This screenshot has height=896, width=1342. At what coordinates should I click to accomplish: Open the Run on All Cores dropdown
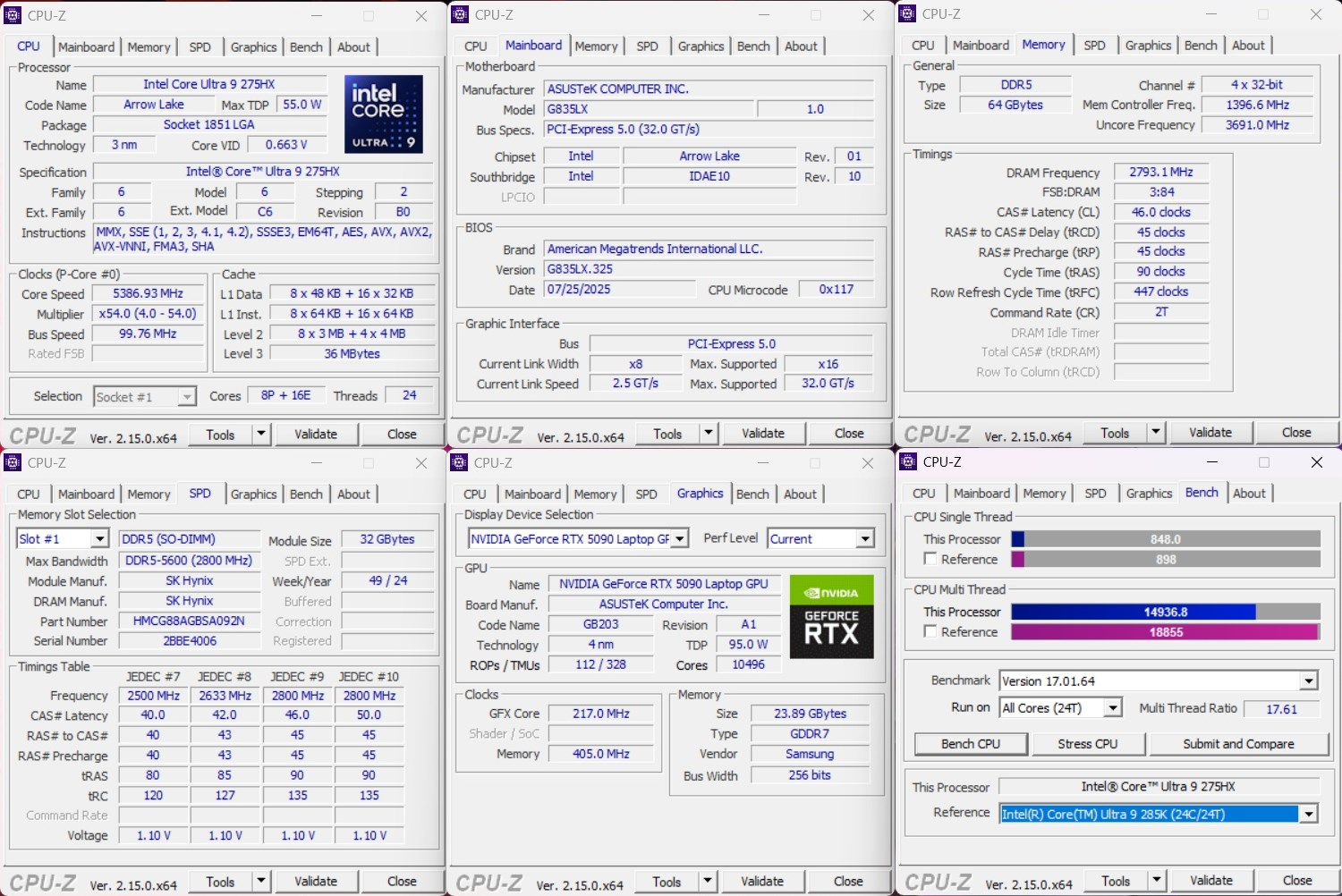pyautogui.click(x=1112, y=708)
